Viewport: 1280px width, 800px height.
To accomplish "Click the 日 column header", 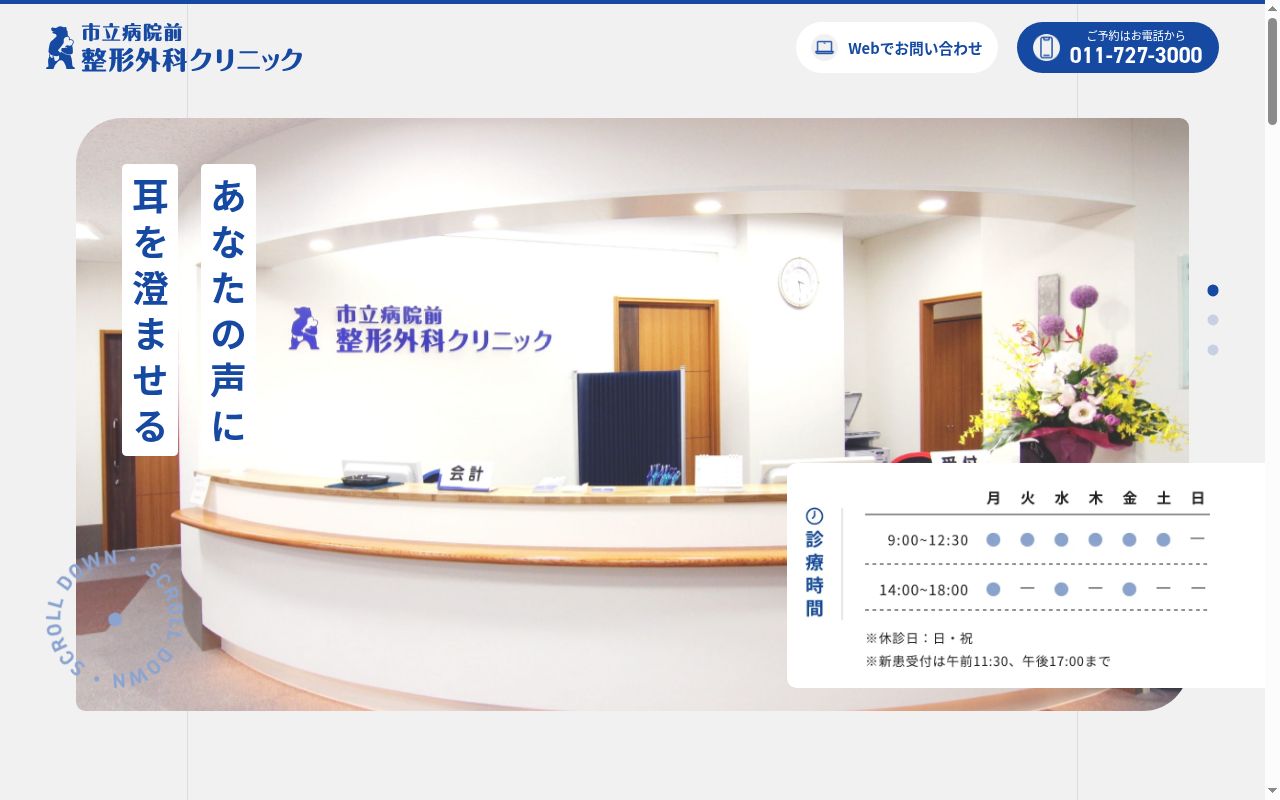I will [x=1197, y=498].
